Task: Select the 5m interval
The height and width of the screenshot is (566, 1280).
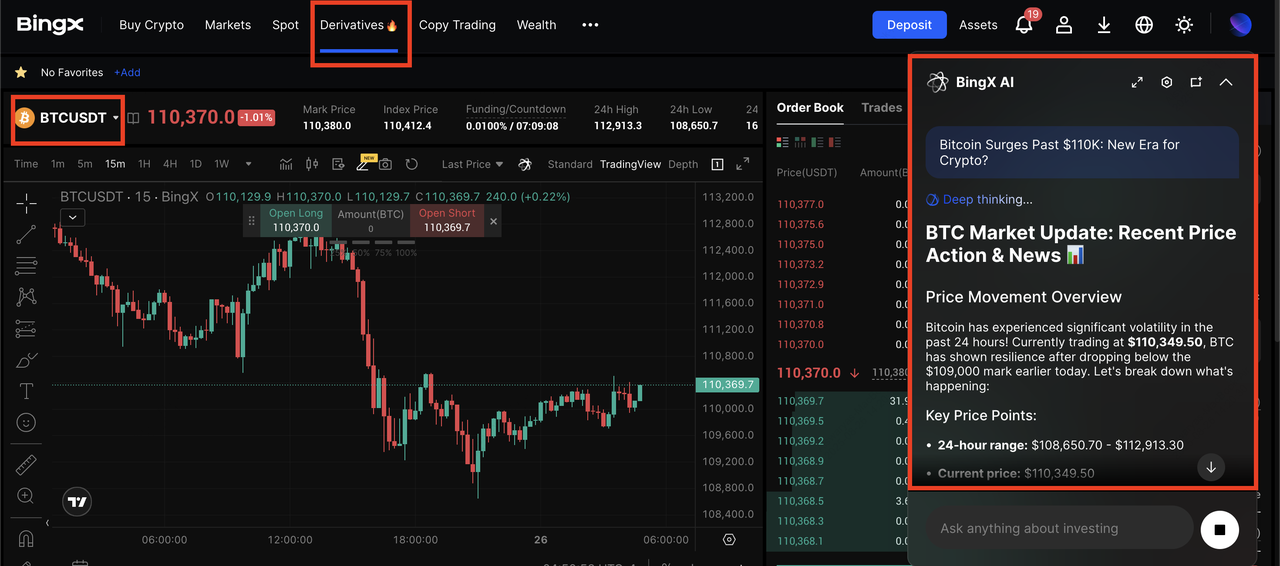Action: pyautogui.click(x=85, y=164)
